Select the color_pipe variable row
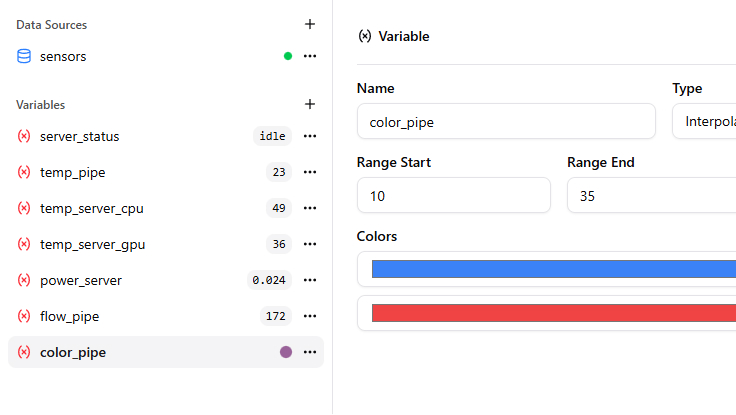 [x=166, y=352]
